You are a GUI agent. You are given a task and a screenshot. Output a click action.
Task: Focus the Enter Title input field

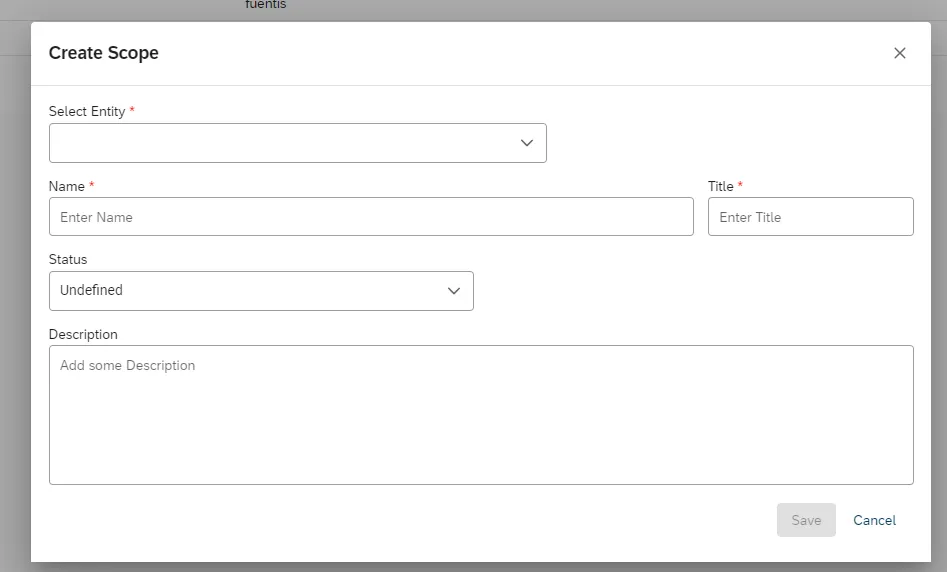811,217
